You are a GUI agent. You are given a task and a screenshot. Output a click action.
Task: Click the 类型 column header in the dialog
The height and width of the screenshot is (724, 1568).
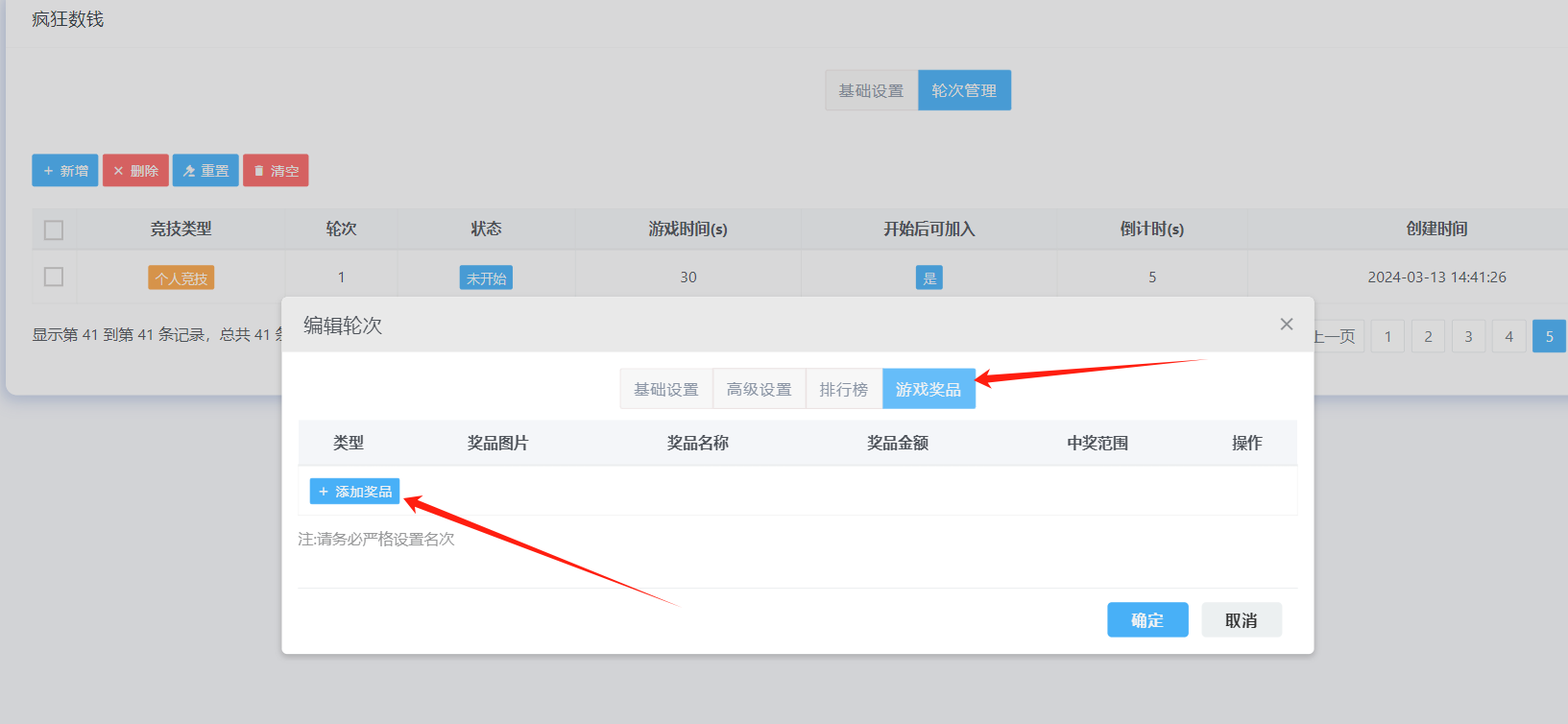tap(349, 443)
